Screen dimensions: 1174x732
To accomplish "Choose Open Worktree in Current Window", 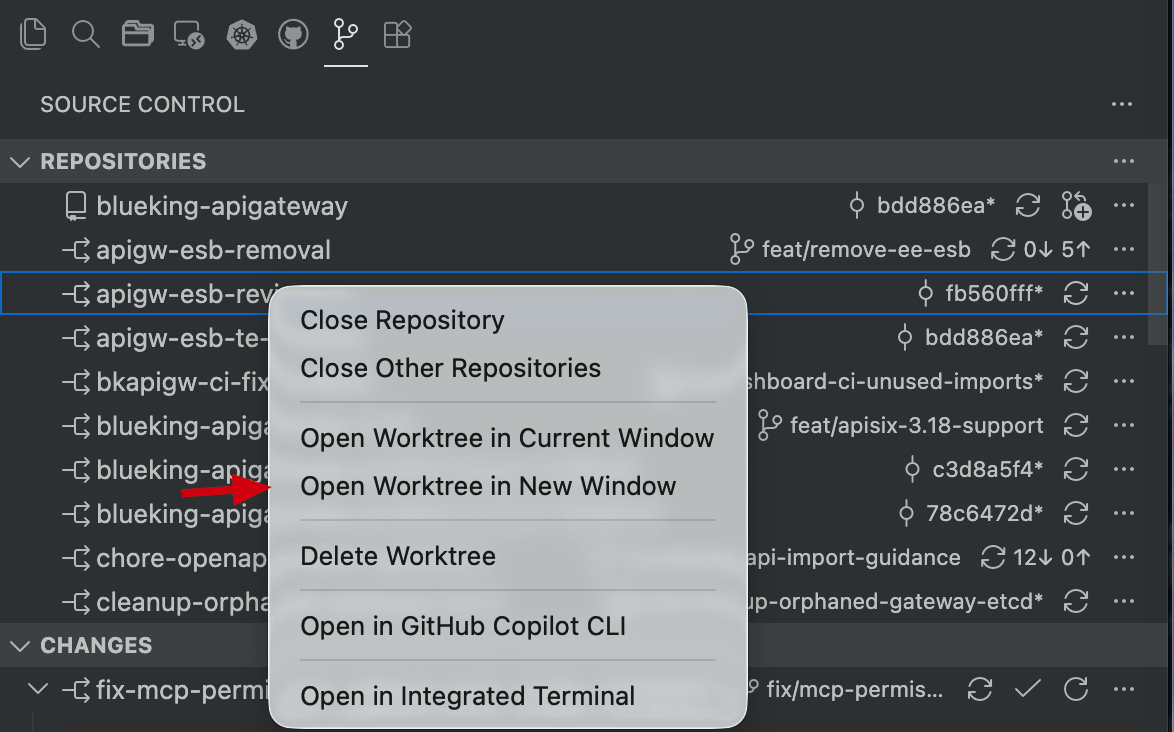I will tap(508, 438).
